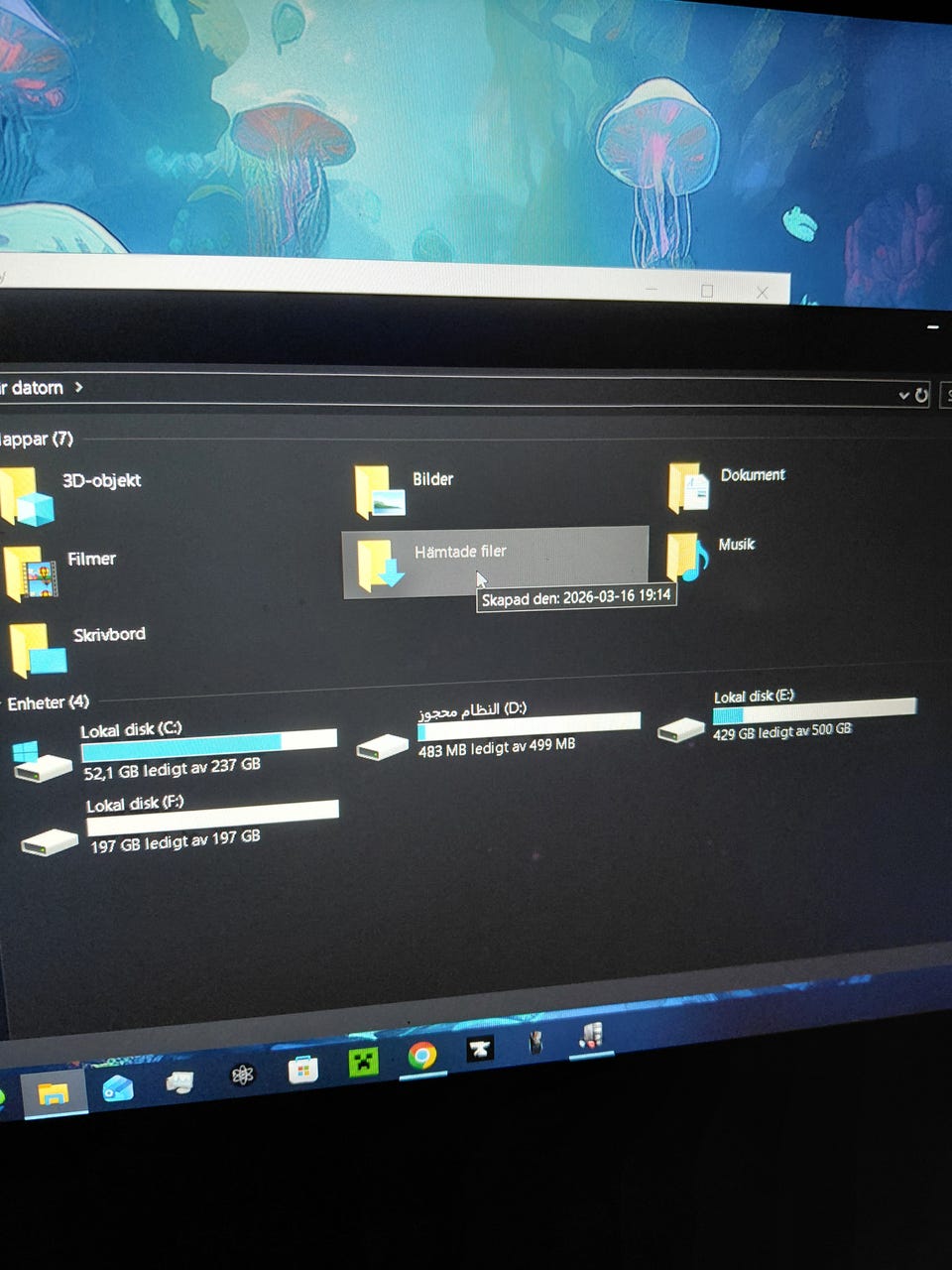The width and height of the screenshot is (952, 1270).
Task: Click the 'Dokument' folder label
Action: click(x=753, y=475)
